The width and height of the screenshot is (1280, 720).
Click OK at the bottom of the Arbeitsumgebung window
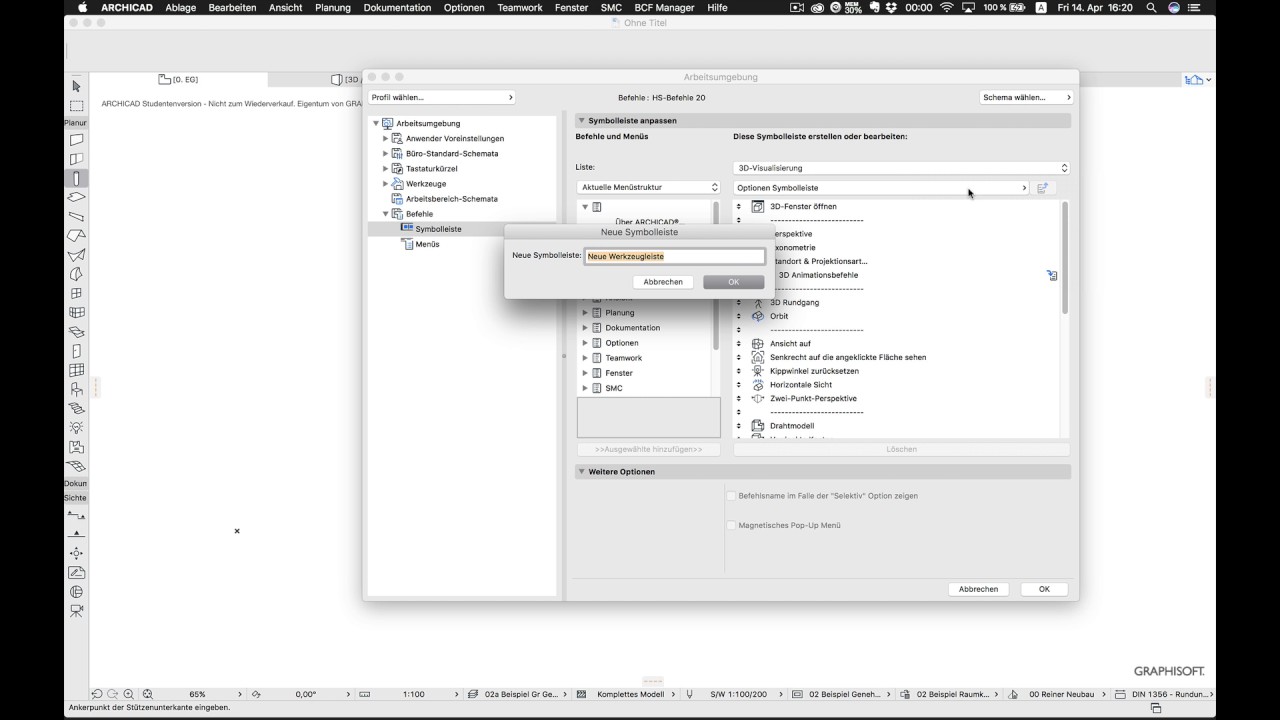tap(1044, 589)
